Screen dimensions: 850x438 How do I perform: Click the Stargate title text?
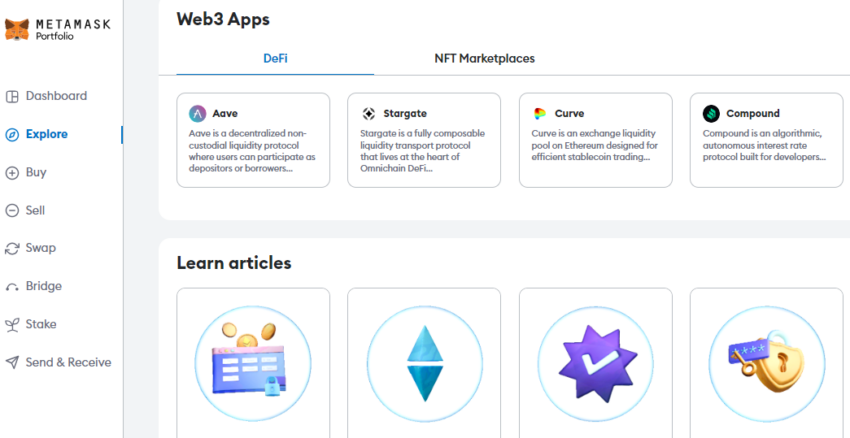click(x=405, y=114)
